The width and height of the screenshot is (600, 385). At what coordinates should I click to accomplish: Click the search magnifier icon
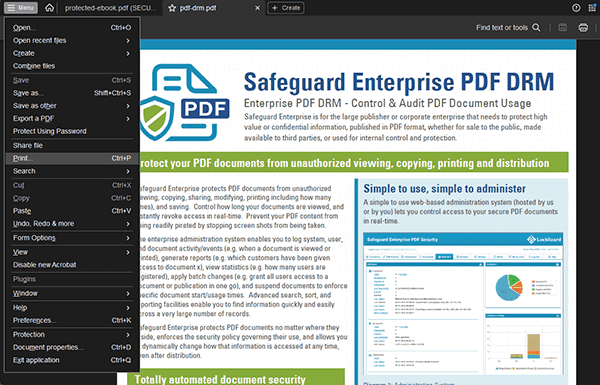tap(536, 28)
